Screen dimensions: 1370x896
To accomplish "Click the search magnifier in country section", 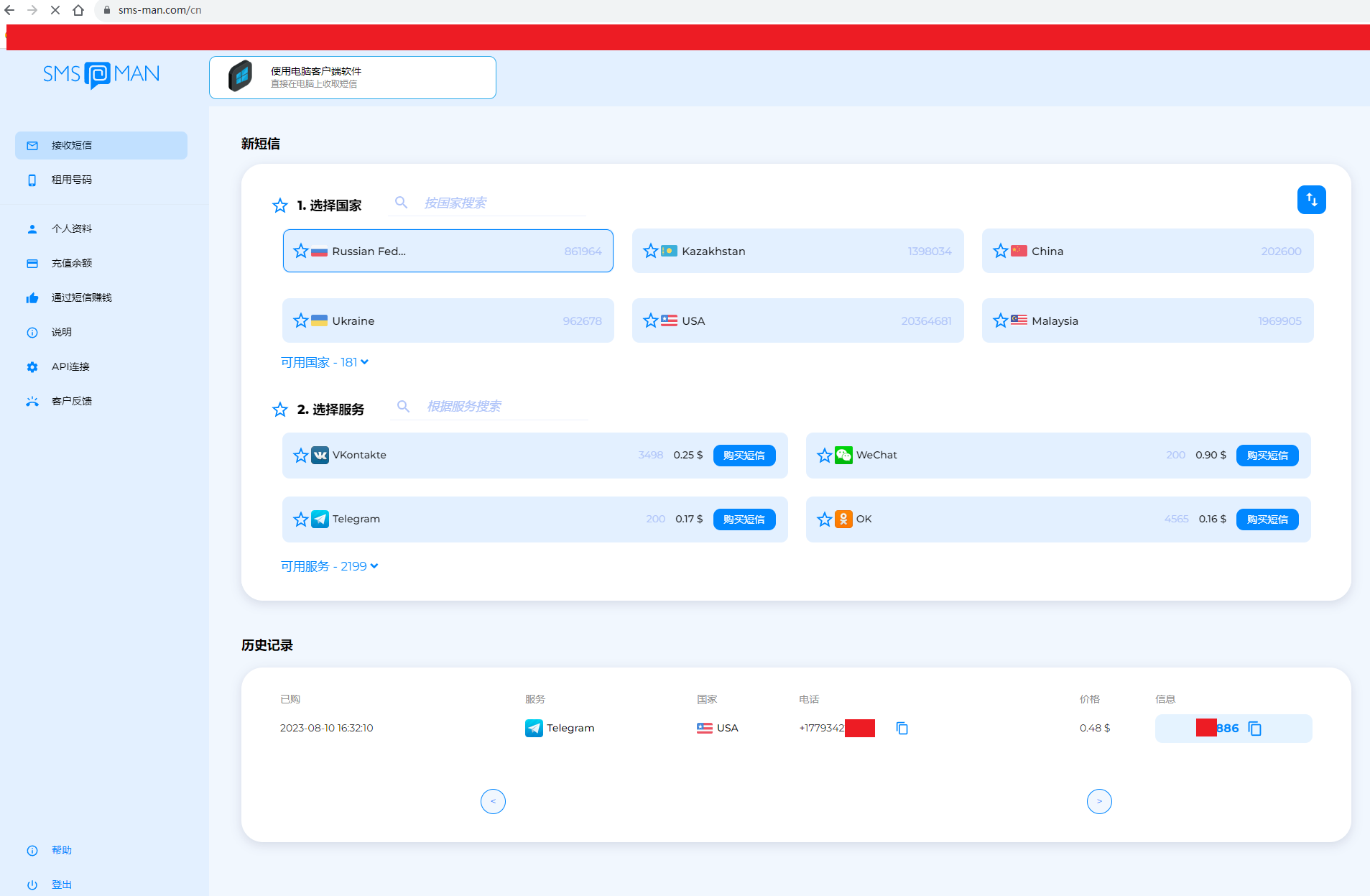I will click(x=402, y=203).
